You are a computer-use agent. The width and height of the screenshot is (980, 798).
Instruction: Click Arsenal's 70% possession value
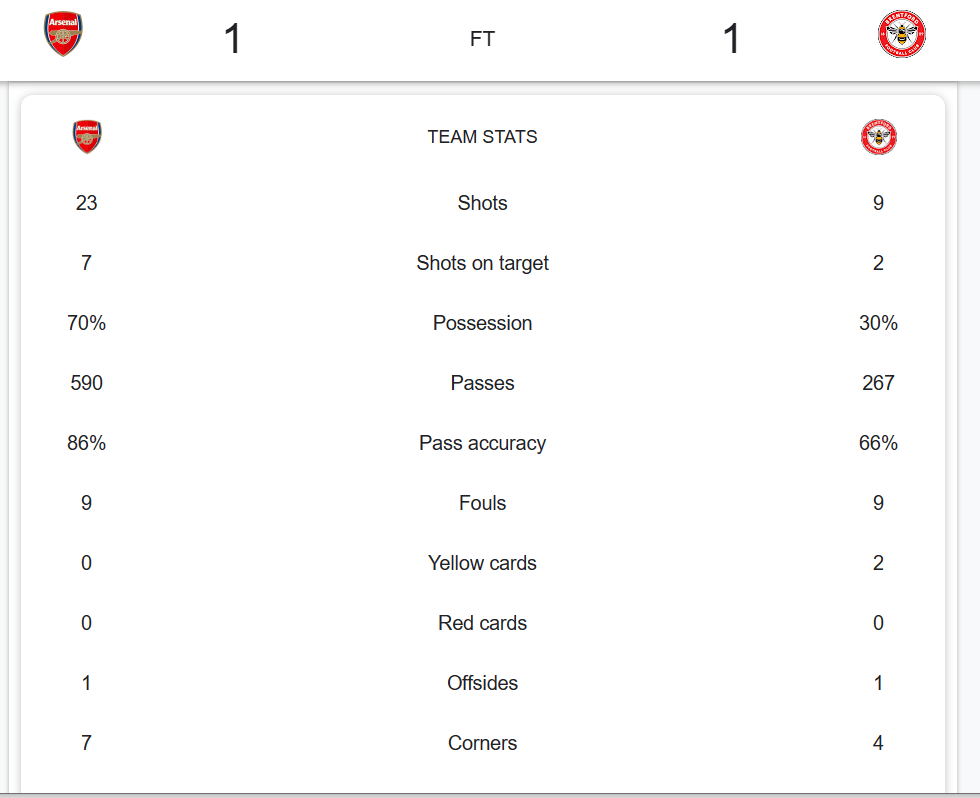(x=87, y=323)
